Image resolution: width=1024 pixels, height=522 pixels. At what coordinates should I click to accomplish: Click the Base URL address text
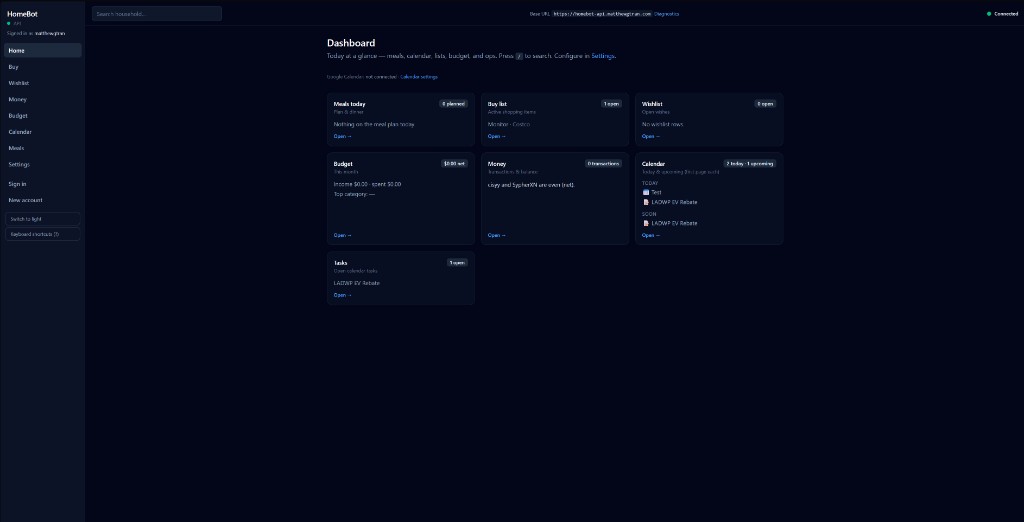(602, 14)
